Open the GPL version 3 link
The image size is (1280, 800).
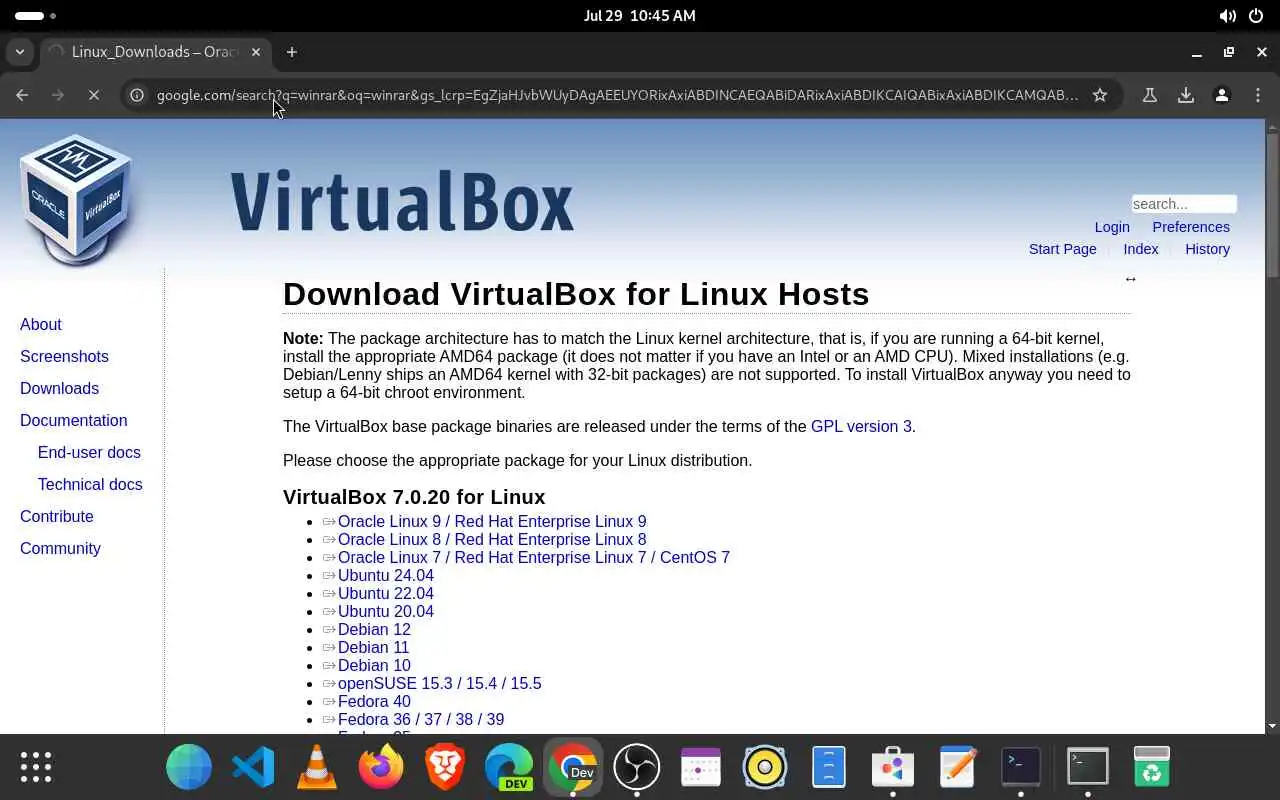[x=861, y=426]
